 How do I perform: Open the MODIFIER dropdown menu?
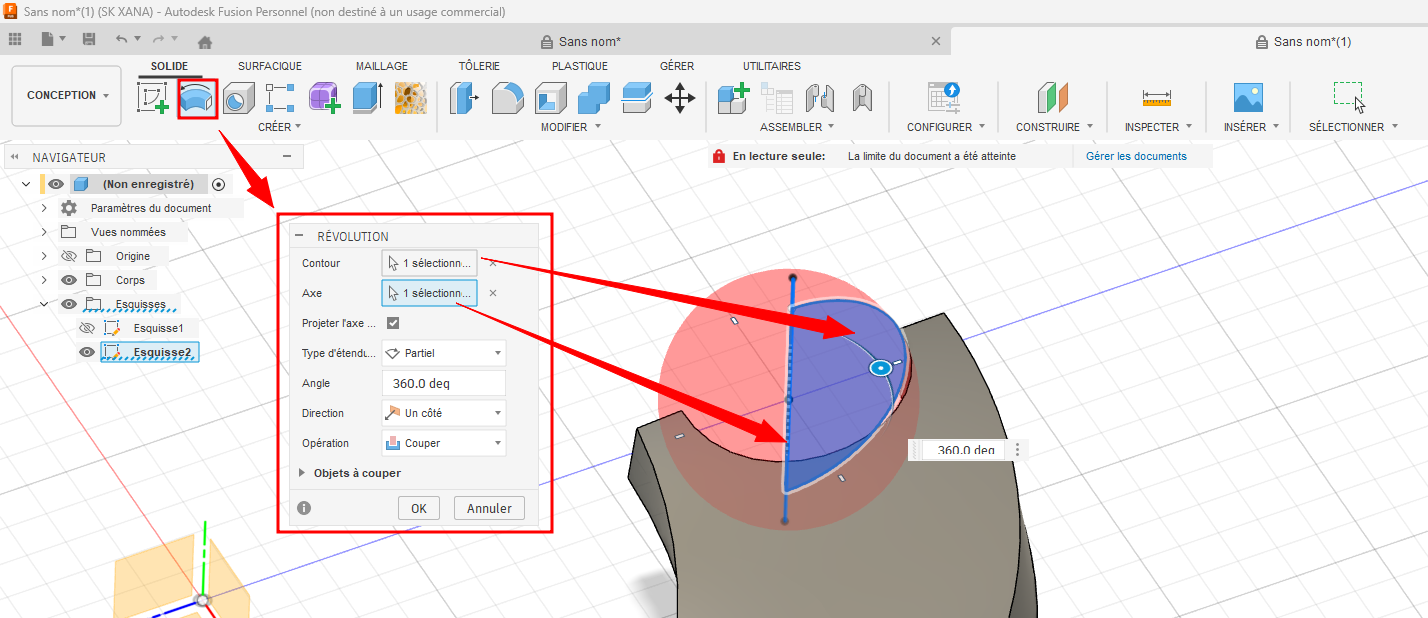[x=571, y=127]
